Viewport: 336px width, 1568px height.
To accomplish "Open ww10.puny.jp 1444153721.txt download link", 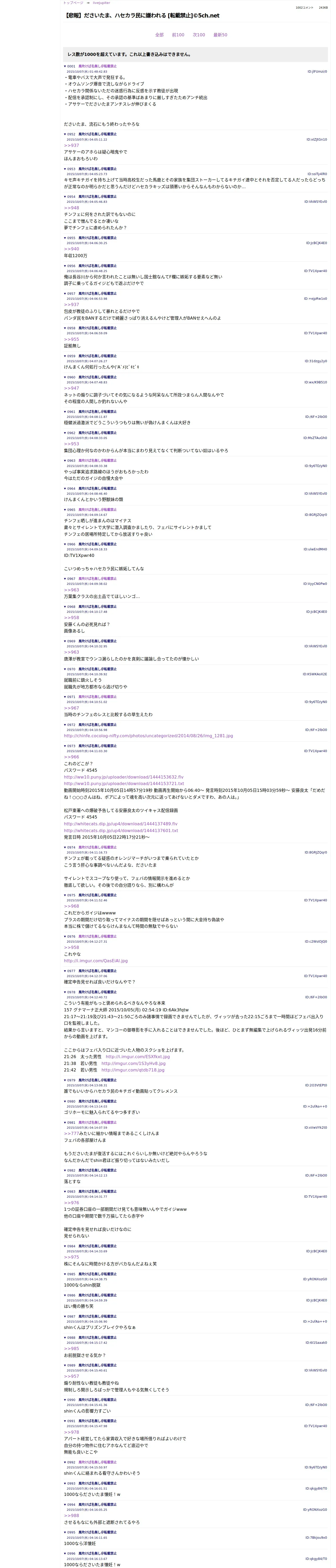I will click(x=124, y=783).
